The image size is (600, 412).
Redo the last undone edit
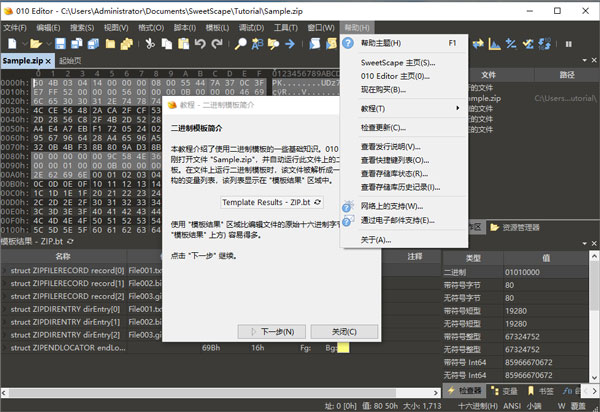point(217,44)
